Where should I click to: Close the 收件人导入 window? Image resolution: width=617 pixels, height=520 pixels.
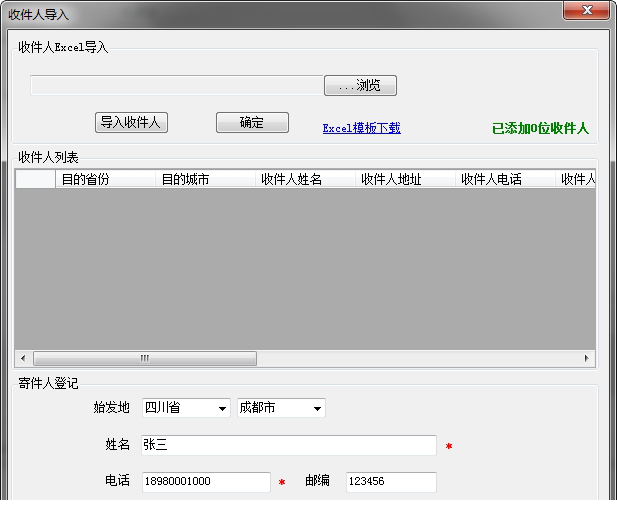pyautogui.click(x=586, y=10)
